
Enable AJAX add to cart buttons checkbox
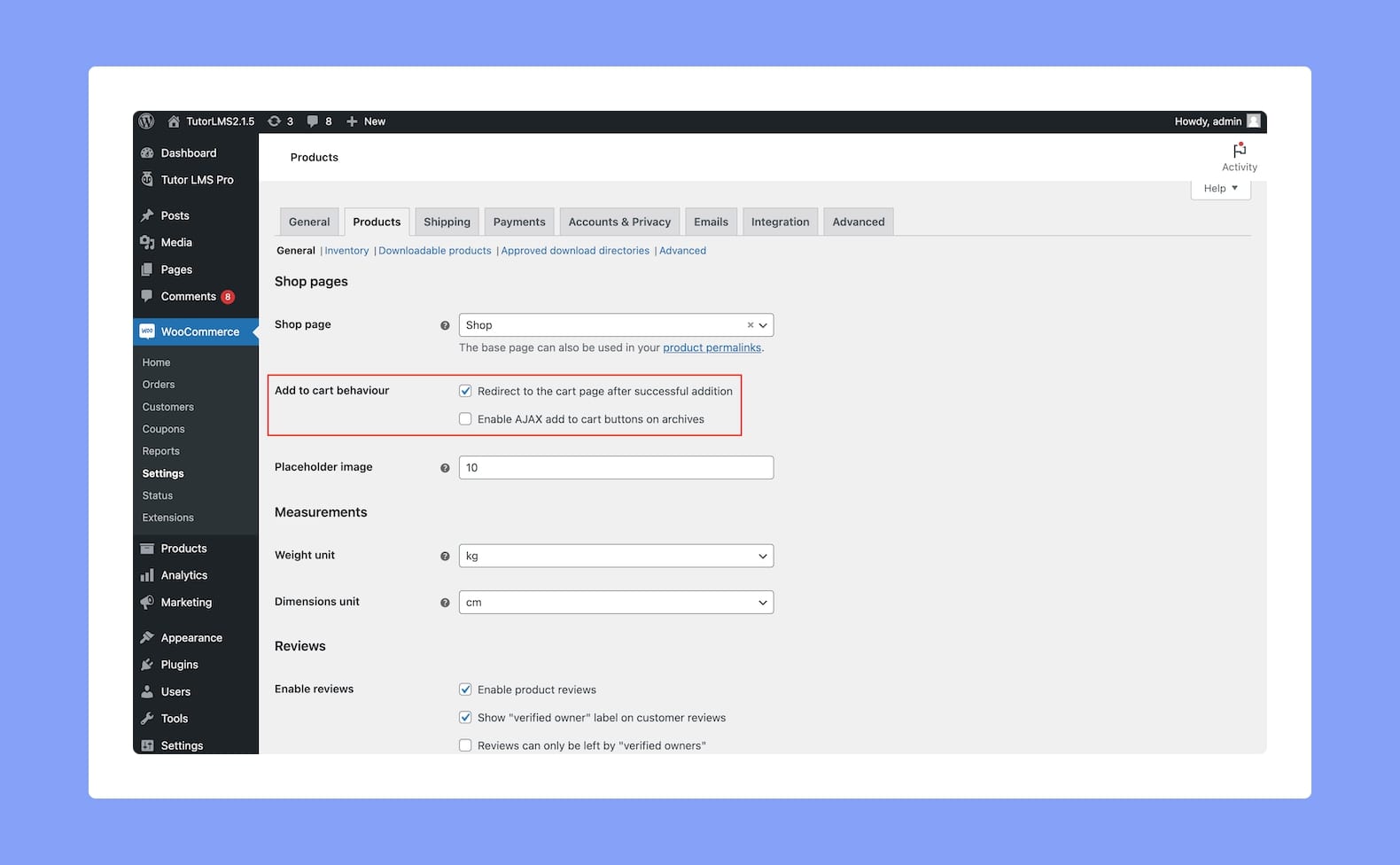click(465, 419)
